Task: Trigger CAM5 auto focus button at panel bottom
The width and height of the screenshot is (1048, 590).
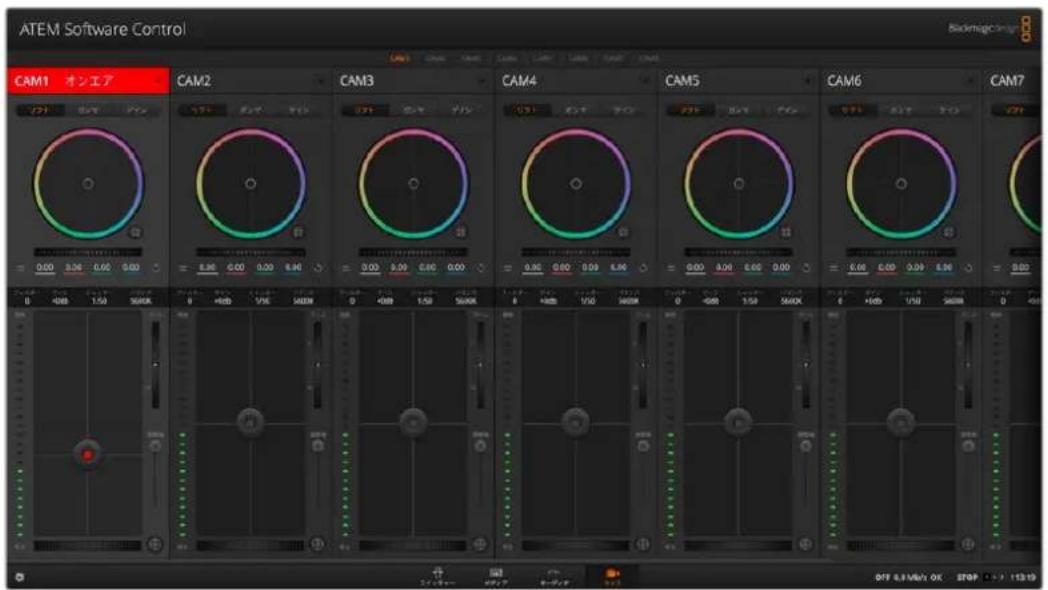Action: [x=805, y=544]
